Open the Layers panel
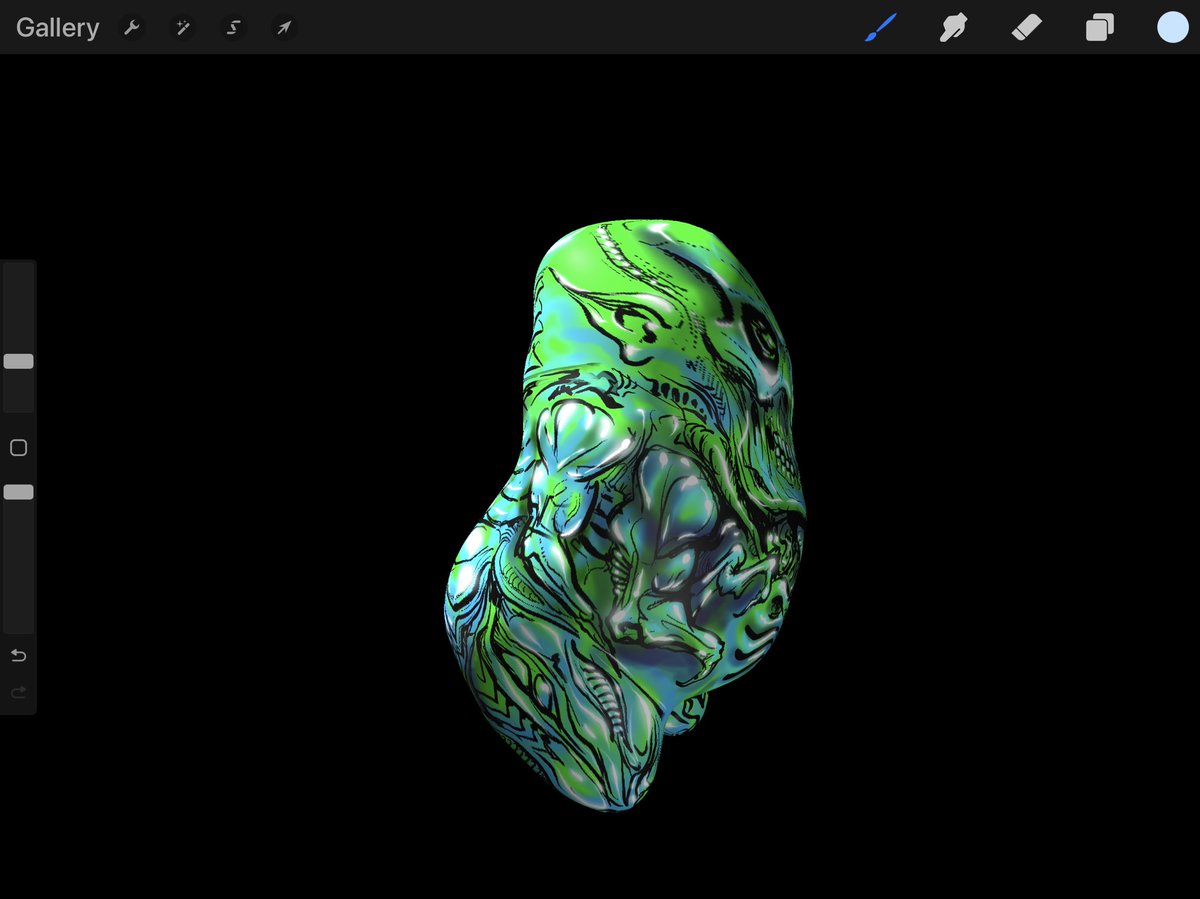The height and width of the screenshot is (899, 1200). tap(1099, 27)
